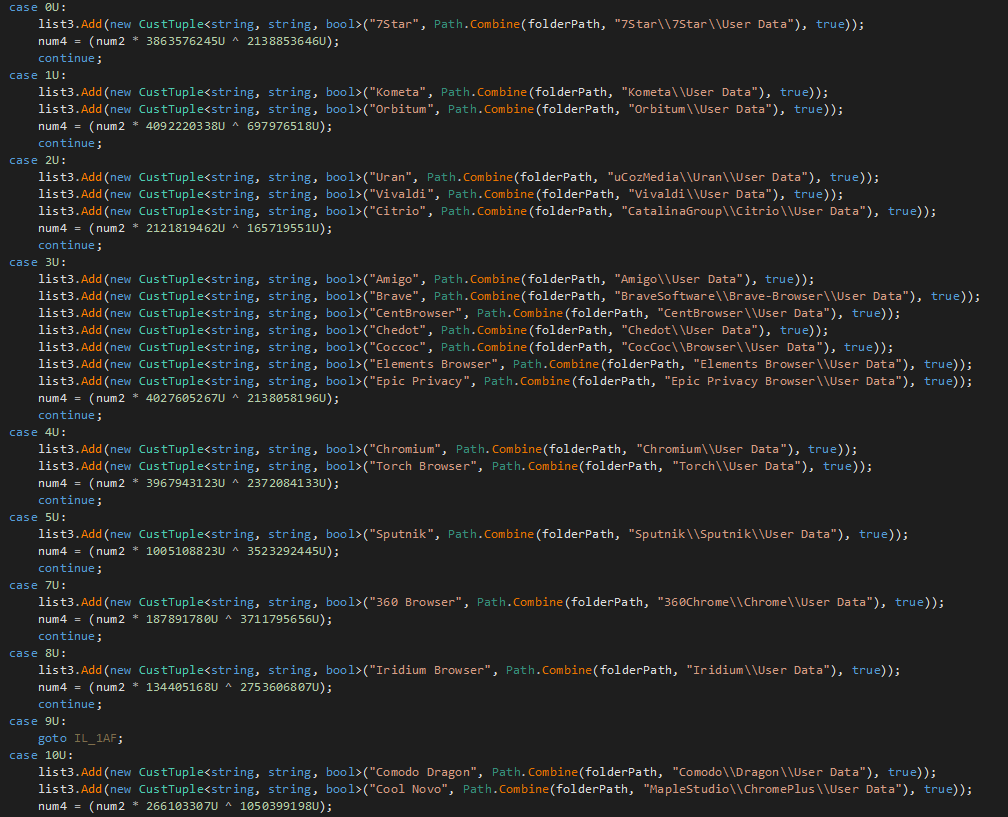Select the "CocCoc\\Browser\\User Data" path string

(x=722, y=348)
